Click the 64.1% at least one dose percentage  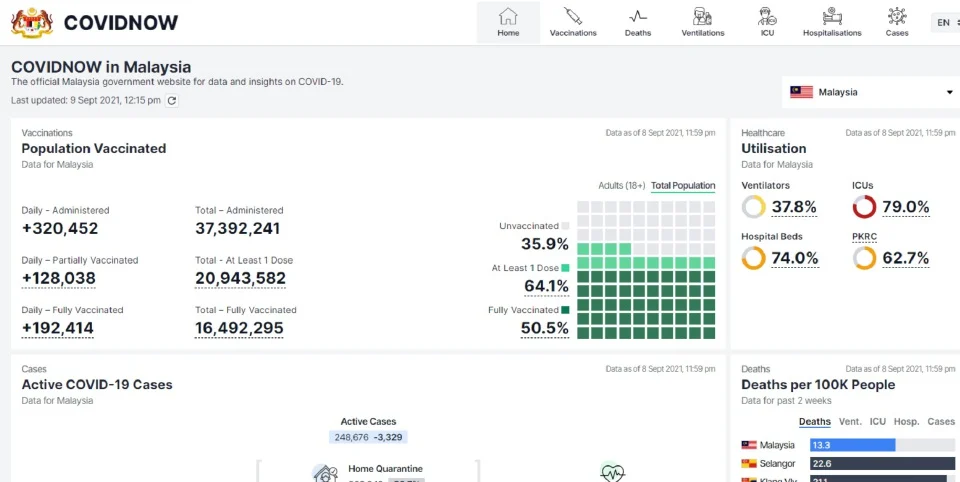coord(547,286)
